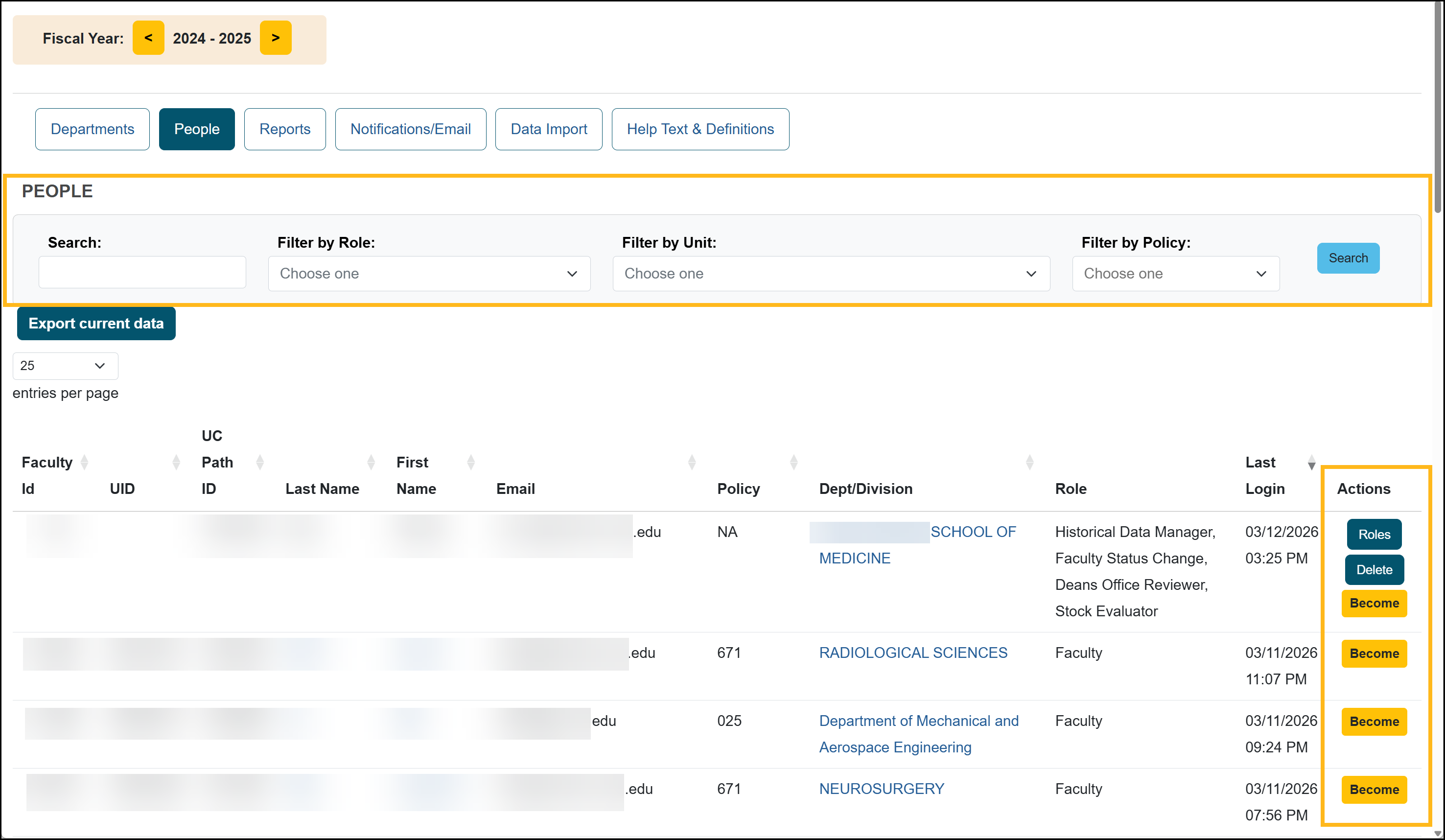Open the Filter by Policy dropdown
This screenshot has width=1445, height=840.
(1175, 274)
